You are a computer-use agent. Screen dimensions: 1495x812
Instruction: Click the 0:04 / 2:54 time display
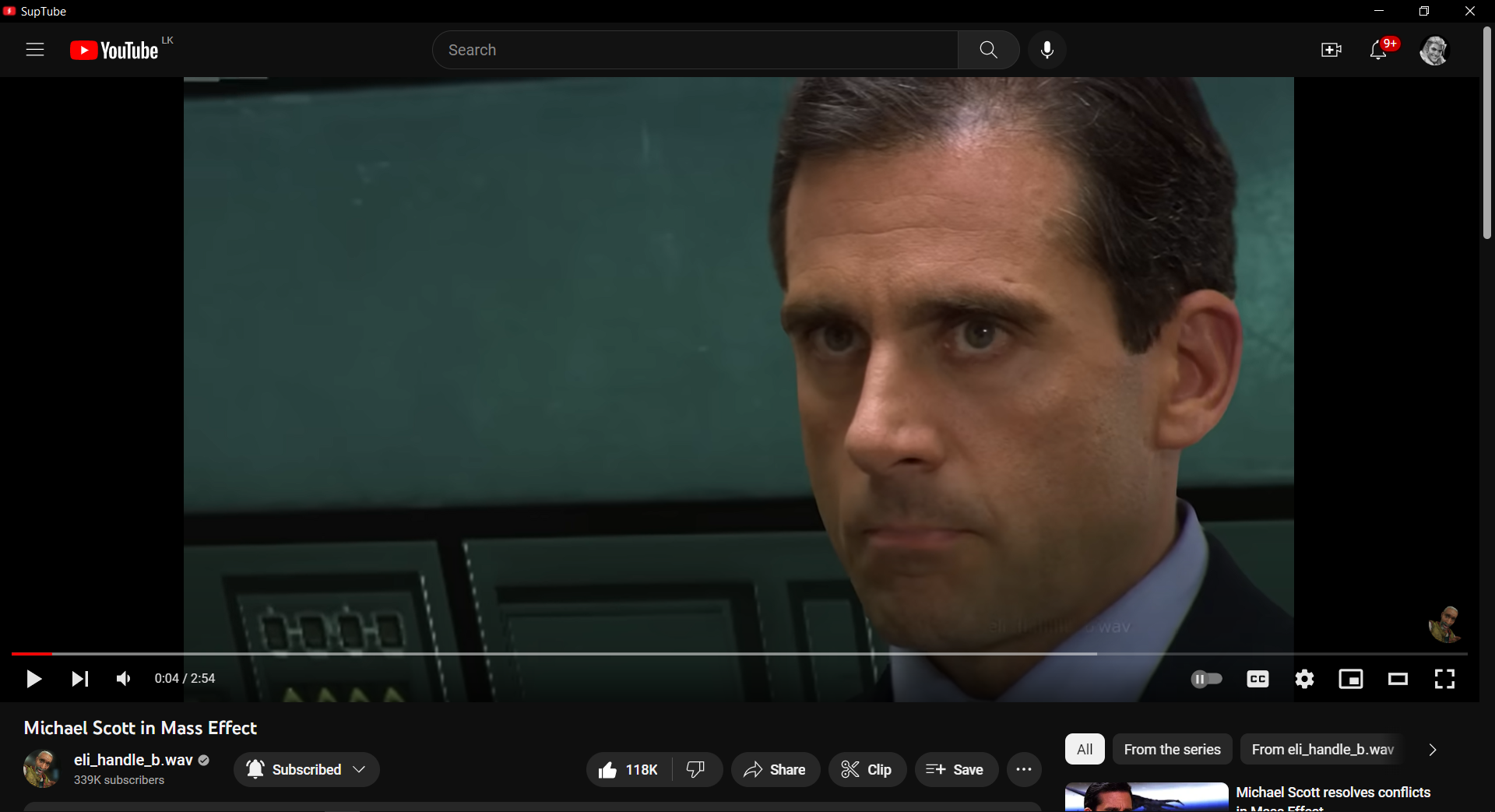pyautogui.click(x=185, y=679)
